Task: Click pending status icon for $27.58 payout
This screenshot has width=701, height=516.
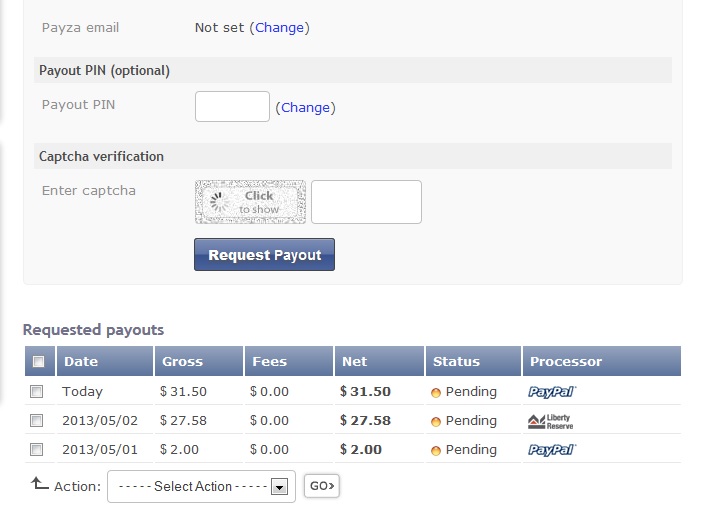Action: (436, 422)
